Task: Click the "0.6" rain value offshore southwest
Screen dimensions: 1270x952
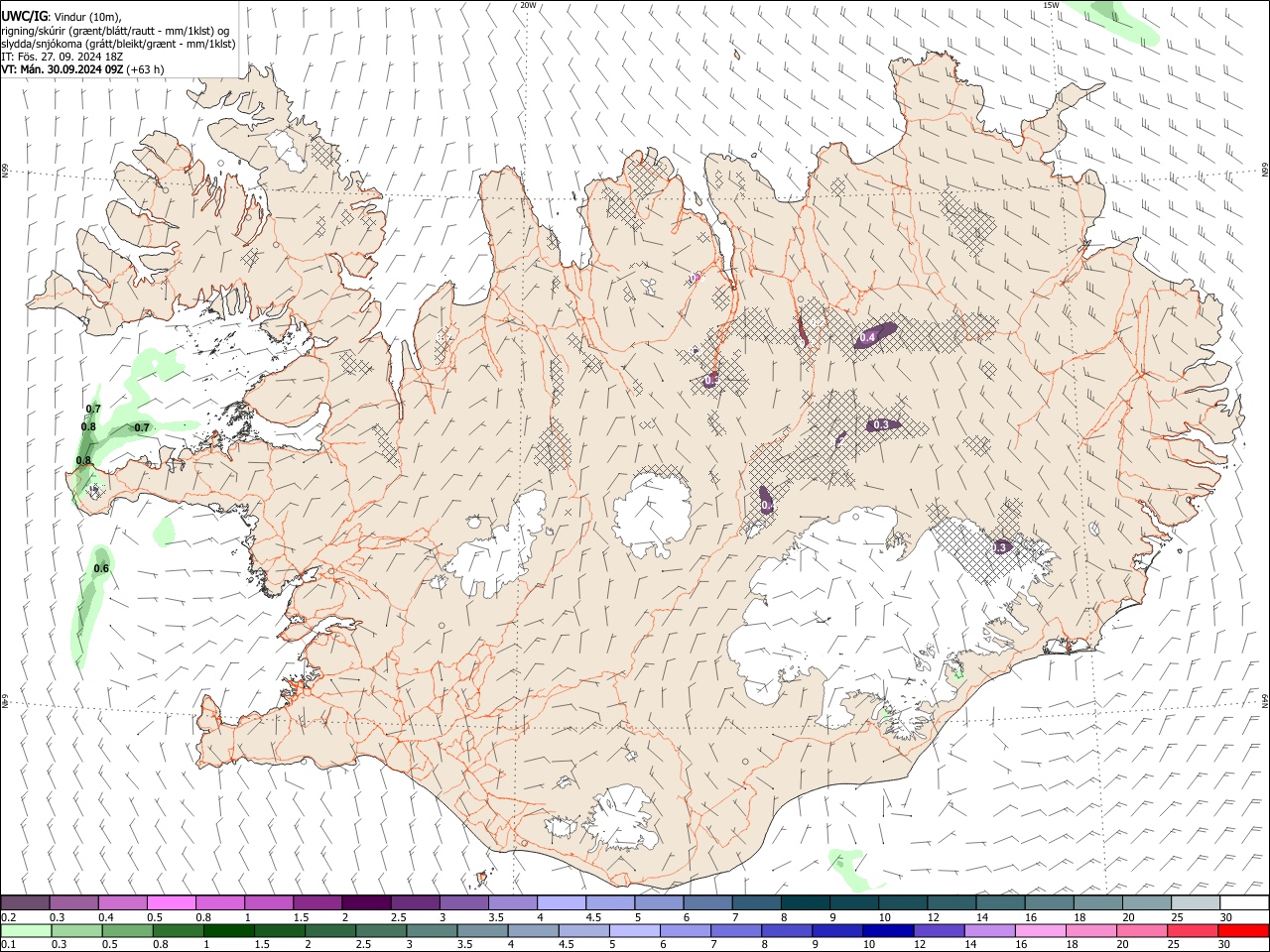Action: click(101, 568)
